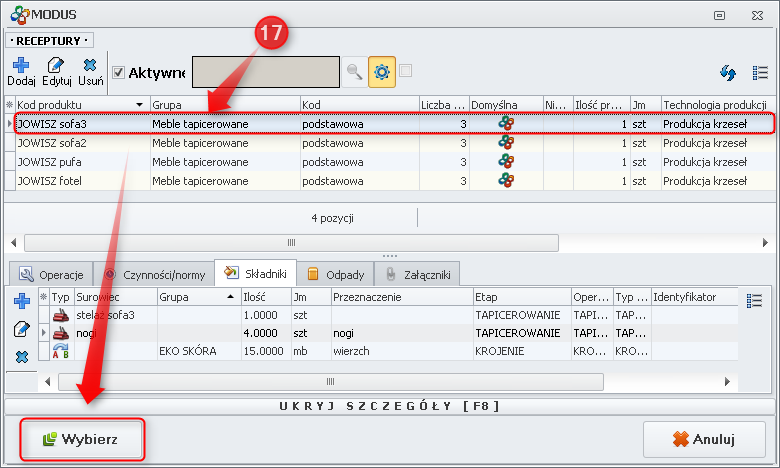The width and height of the screenshot is (780, 468).
Task: Toggle the small checkbox beside gear button
Action: pyautogui.click(x=405, y=71)
